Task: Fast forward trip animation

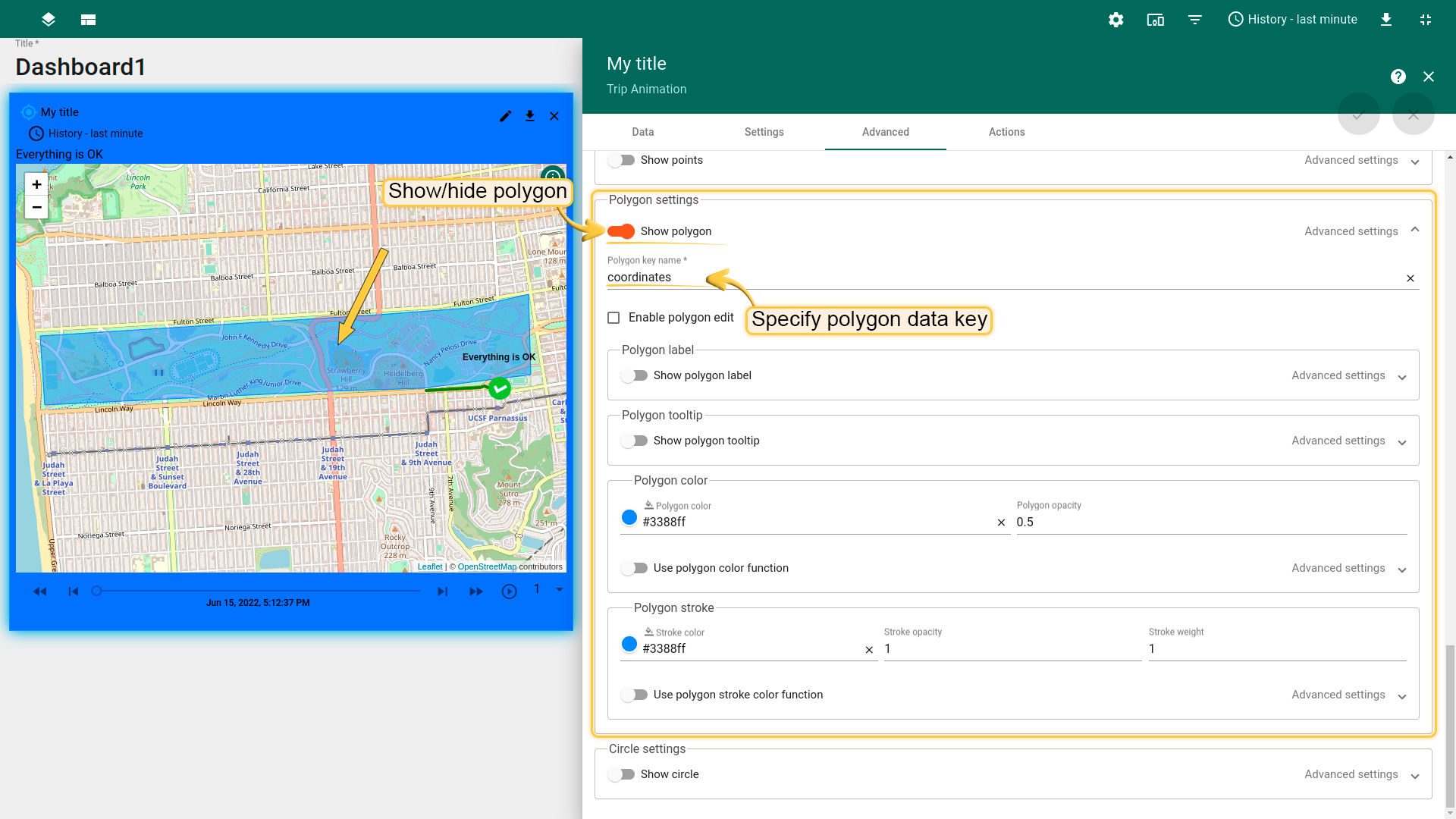Action: pos(475,591)
